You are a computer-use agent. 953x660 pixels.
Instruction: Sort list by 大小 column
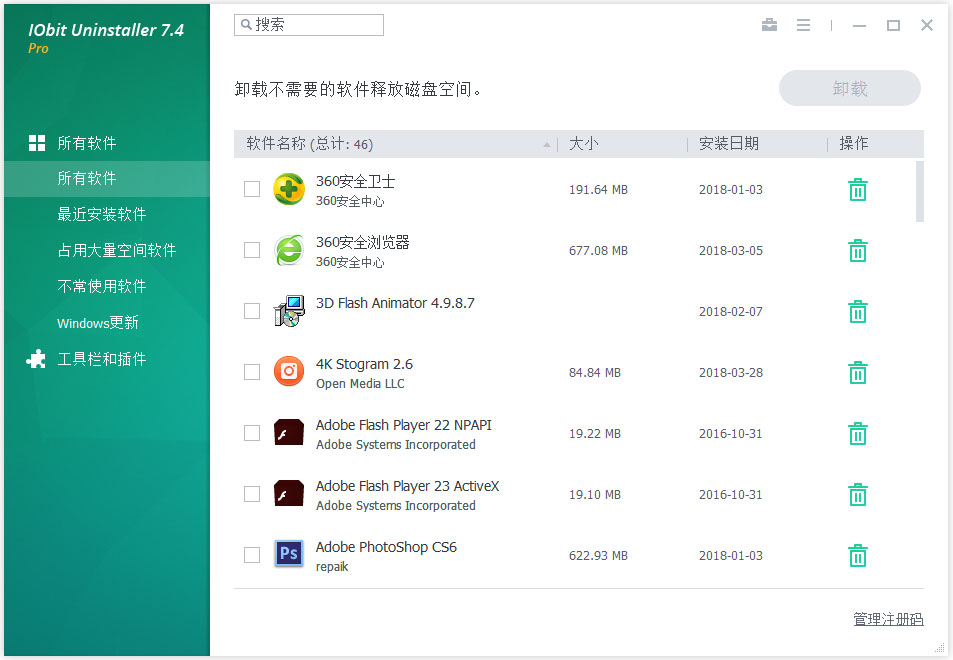point(584,144)
